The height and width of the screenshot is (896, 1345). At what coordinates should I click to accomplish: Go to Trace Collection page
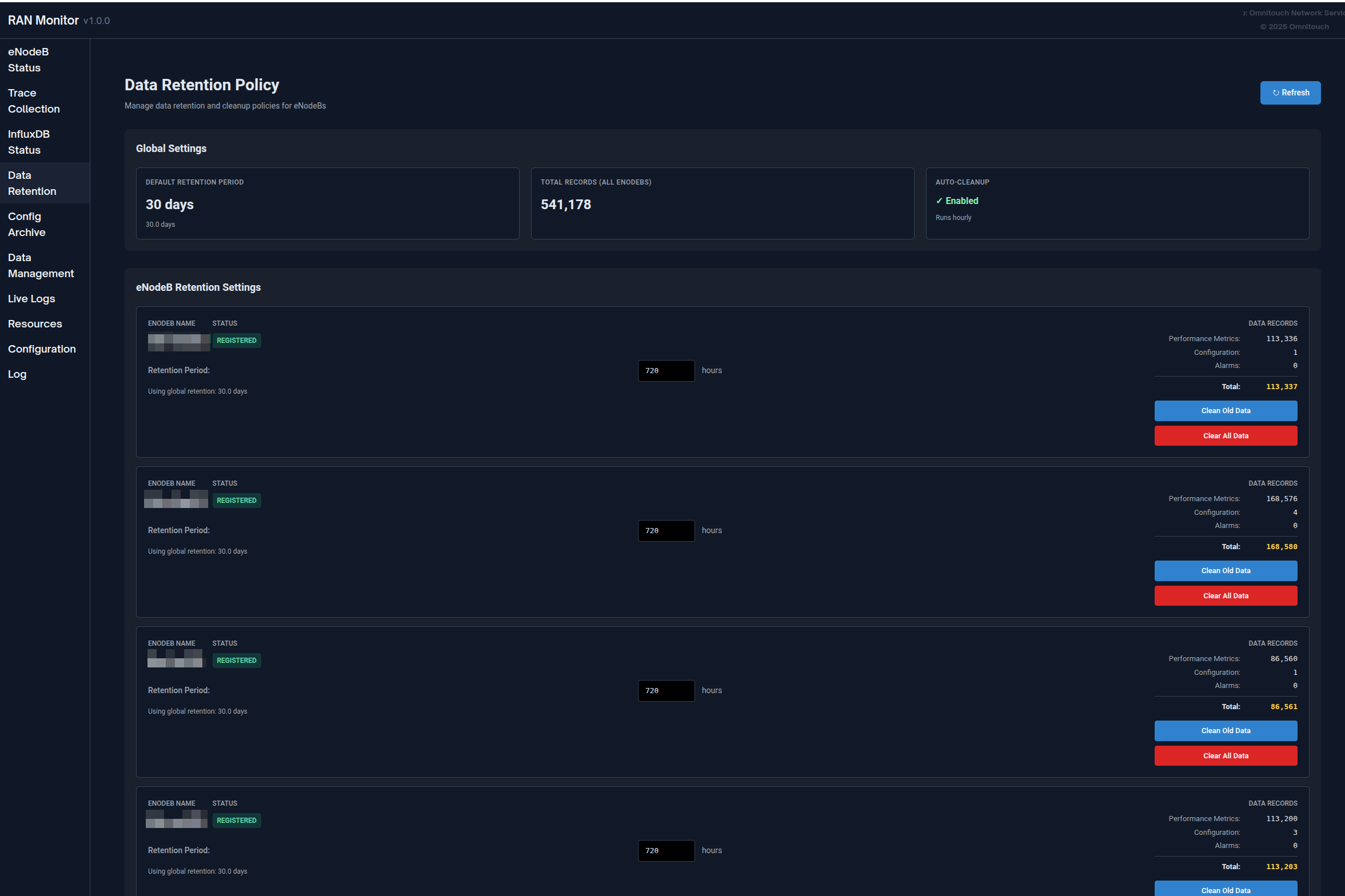pos(34,101)
